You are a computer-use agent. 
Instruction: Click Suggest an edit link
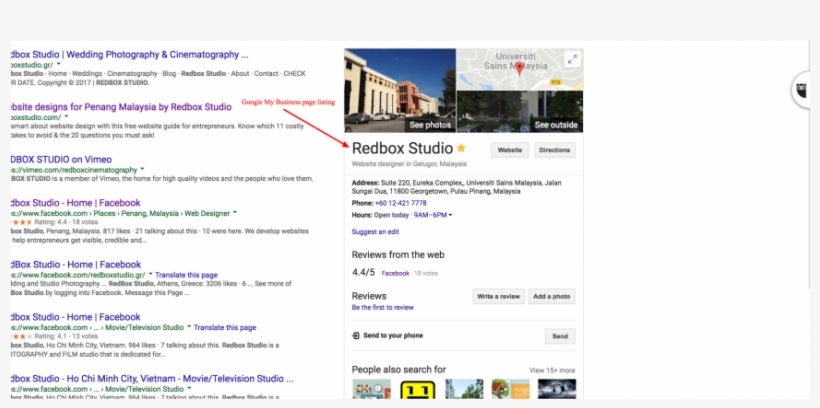(x=375, y=232)
